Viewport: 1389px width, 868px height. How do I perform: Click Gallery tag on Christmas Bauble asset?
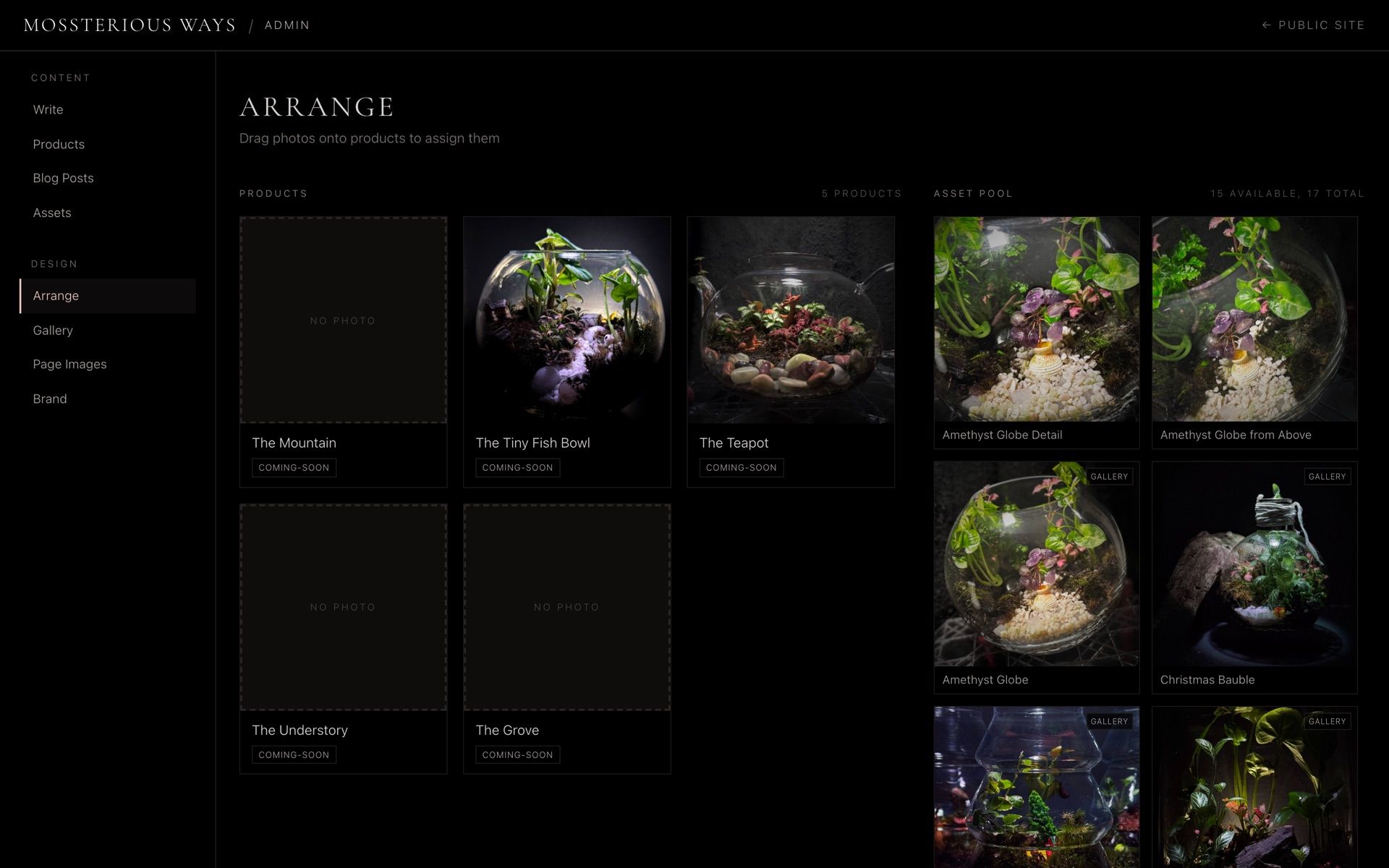pyautogui.click(x=1327, y=477)
